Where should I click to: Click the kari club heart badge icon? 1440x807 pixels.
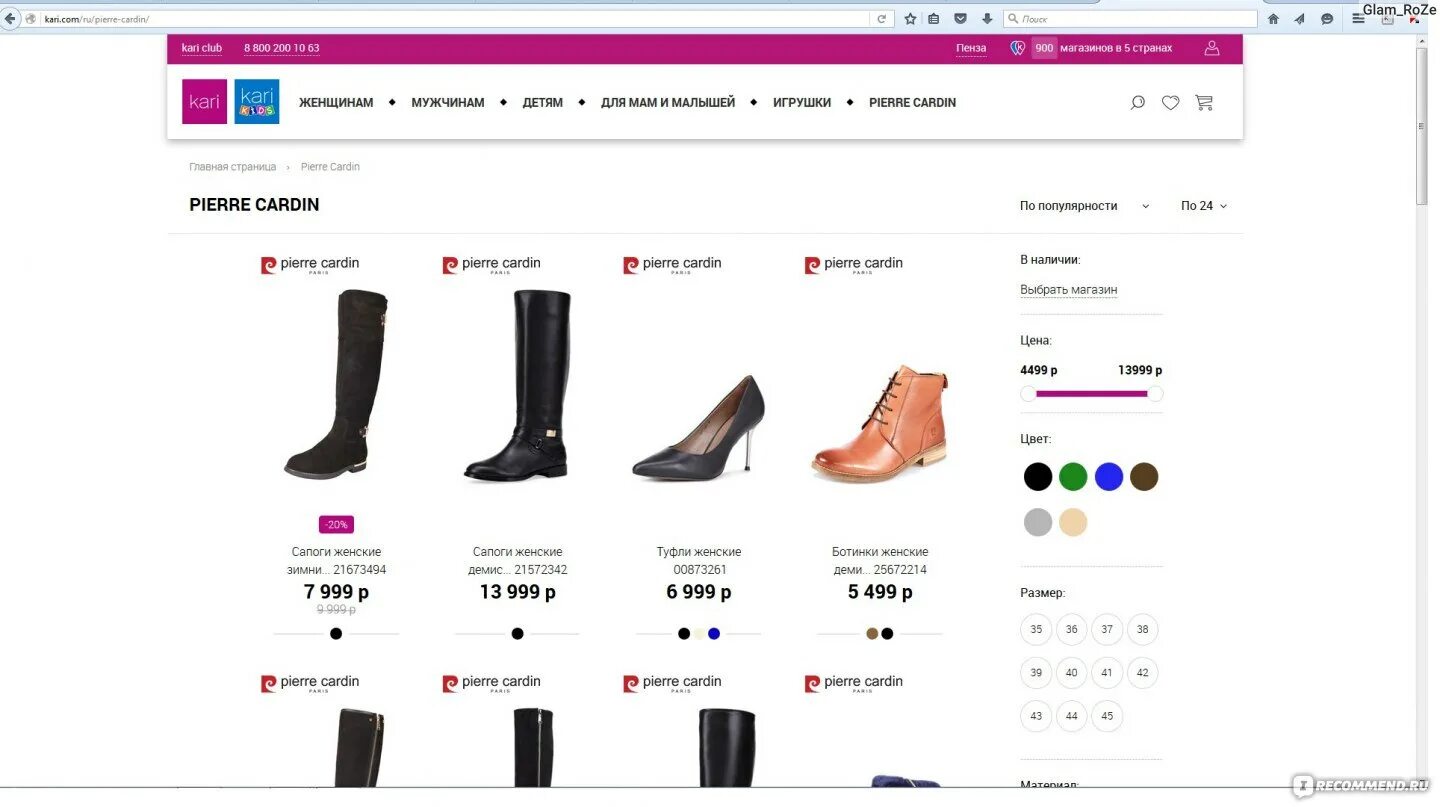[x=1018, y=47]
